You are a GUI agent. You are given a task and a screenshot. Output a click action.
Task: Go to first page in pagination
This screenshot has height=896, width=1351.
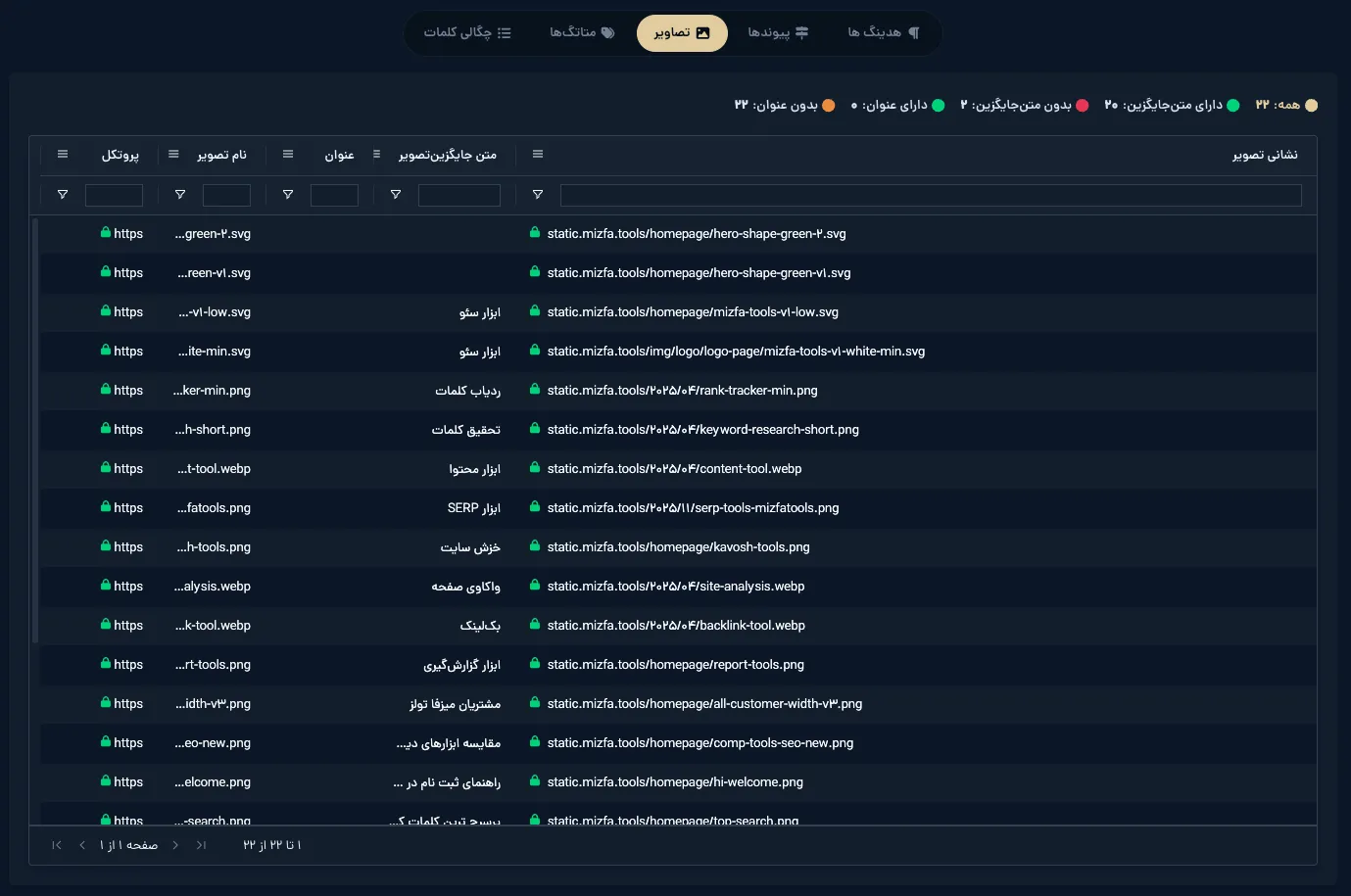pyautogui.click(x=57, y=845)
